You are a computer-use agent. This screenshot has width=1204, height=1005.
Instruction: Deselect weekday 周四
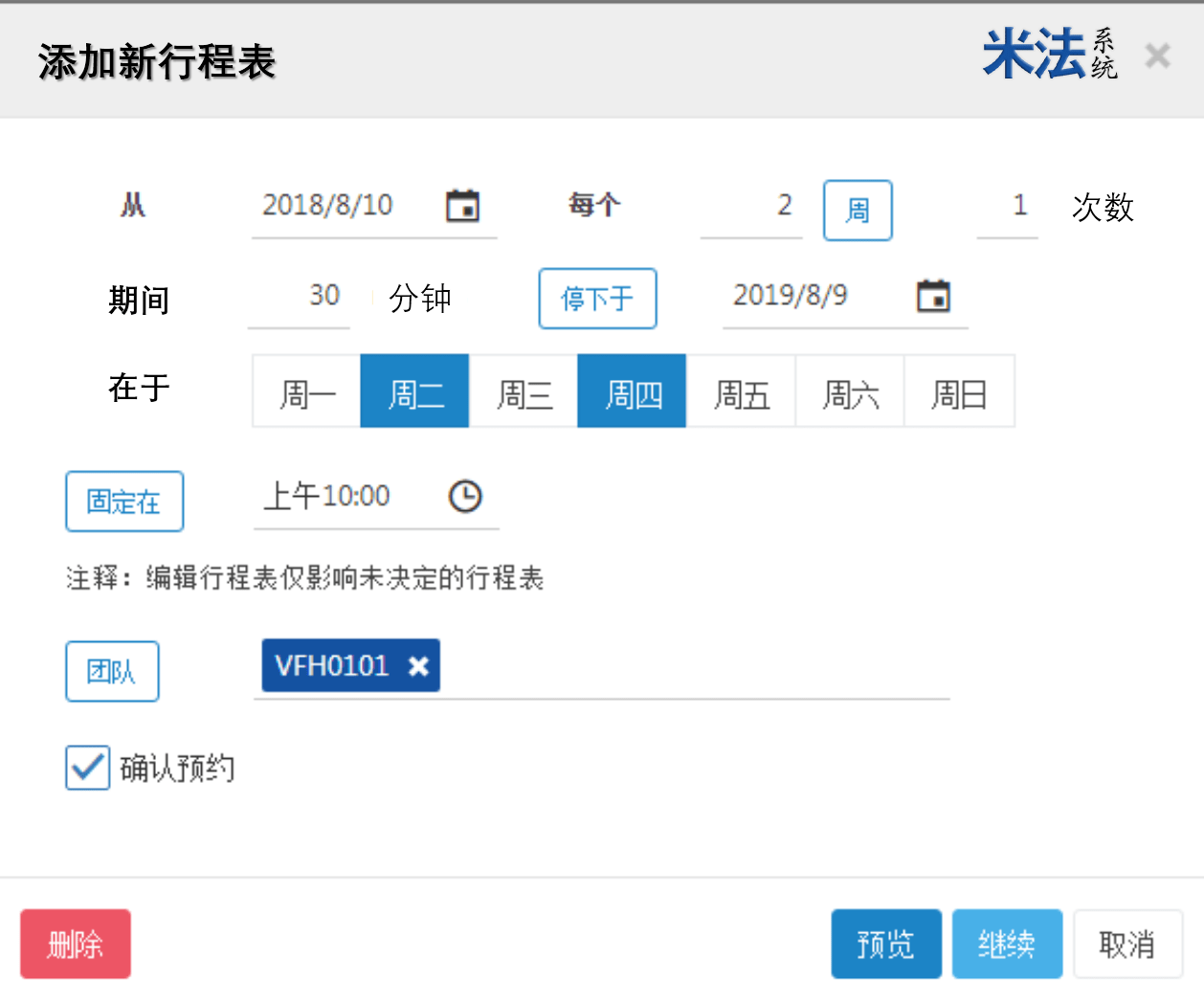click(632, 391)
